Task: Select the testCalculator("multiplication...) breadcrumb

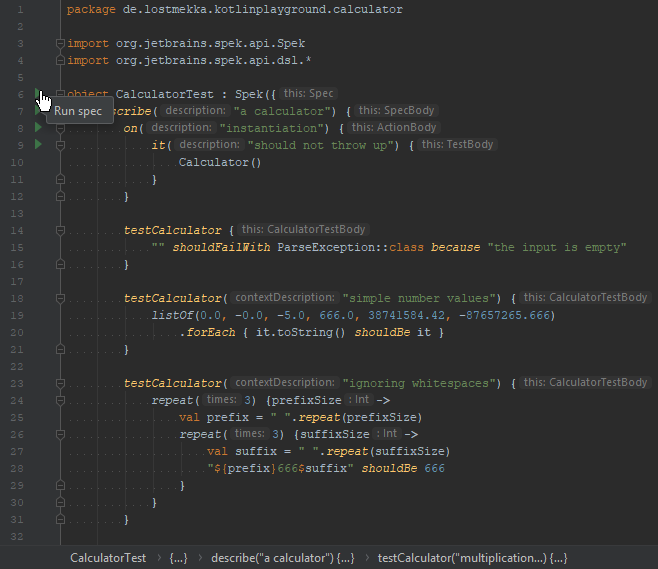Action: coord(472,558)
